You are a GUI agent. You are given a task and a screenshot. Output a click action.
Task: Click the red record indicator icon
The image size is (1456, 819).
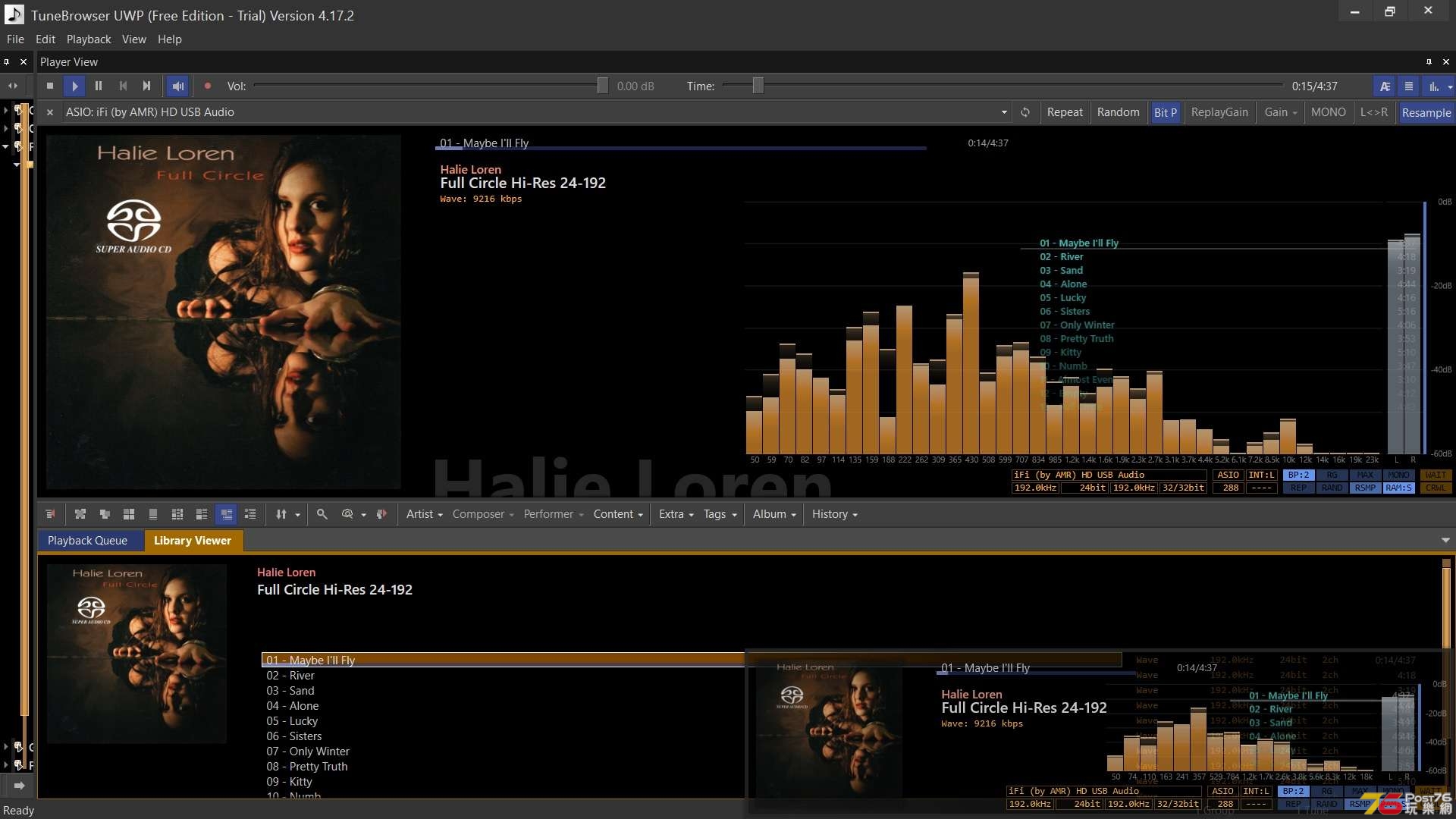pyautogui.click(x=207, y=86)
